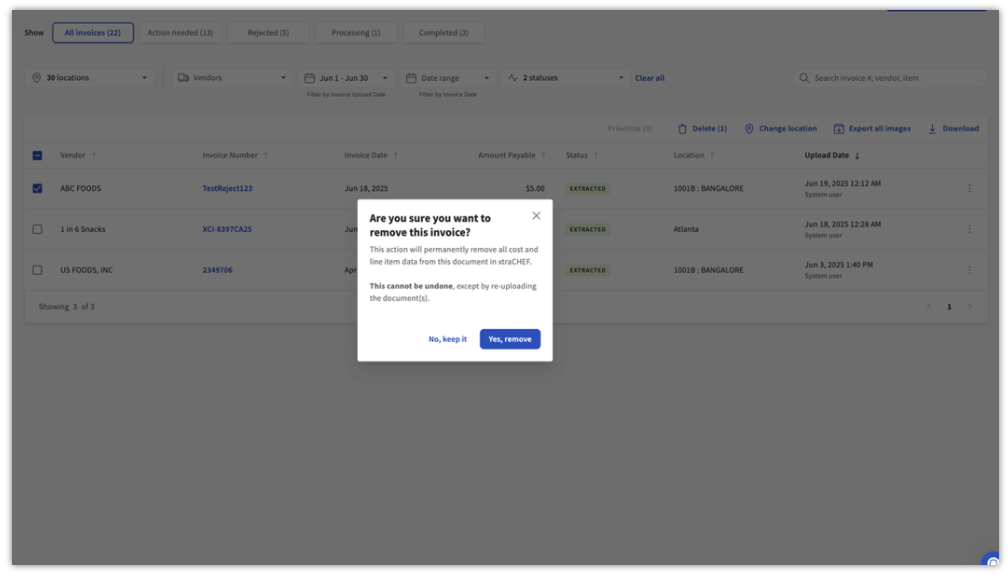The width and height of the screenshot is (1008, 574).
Task: Click the Vendor column sort arrow
Action: (94, 156)
